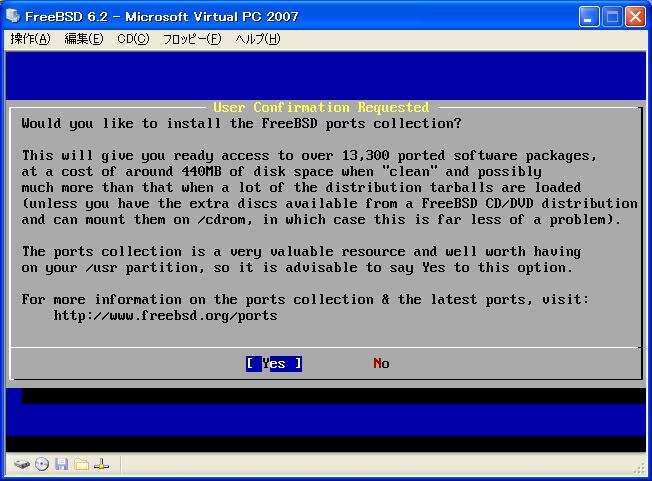Click the http://www.freebsd.org/ports URL text
Viewport: 652px width, 481px height.
click(165, 316)
